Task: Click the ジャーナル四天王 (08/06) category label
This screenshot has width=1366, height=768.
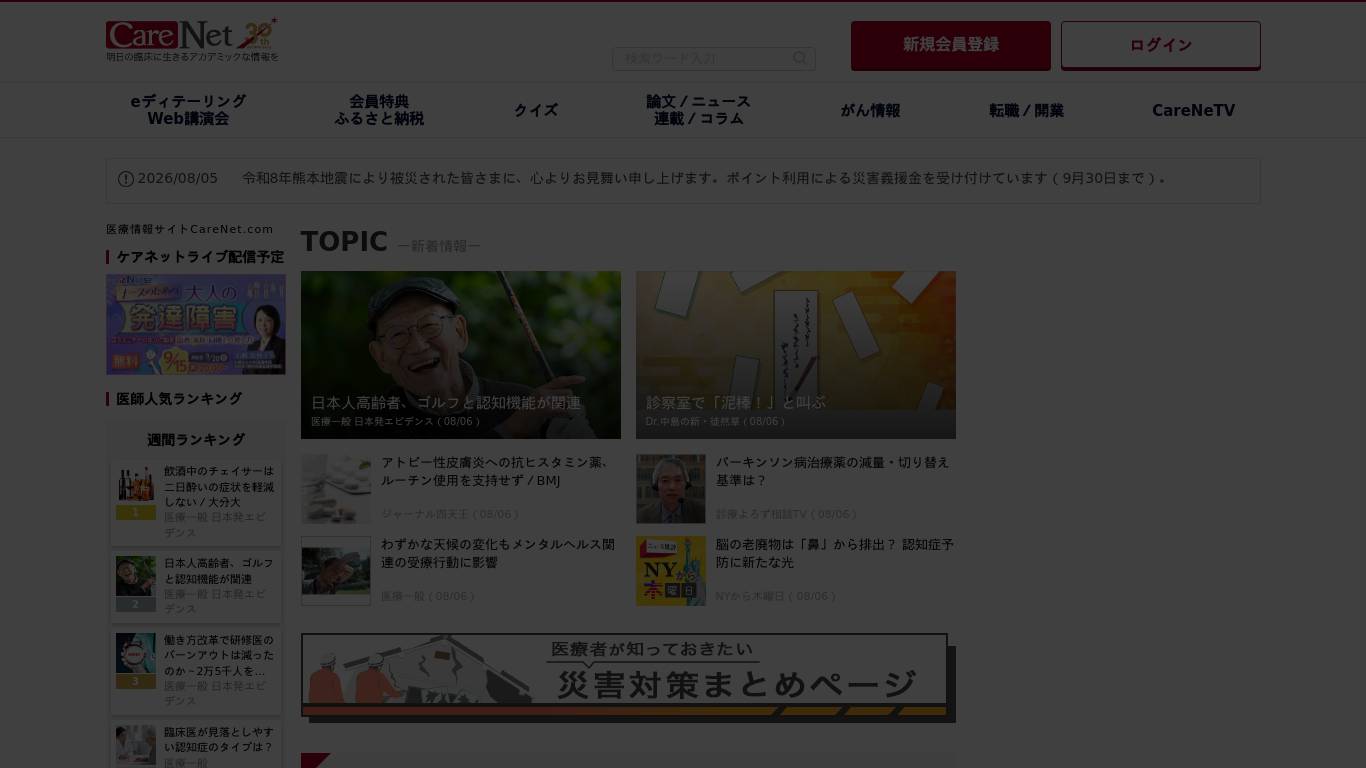Action: pos(451,514)
